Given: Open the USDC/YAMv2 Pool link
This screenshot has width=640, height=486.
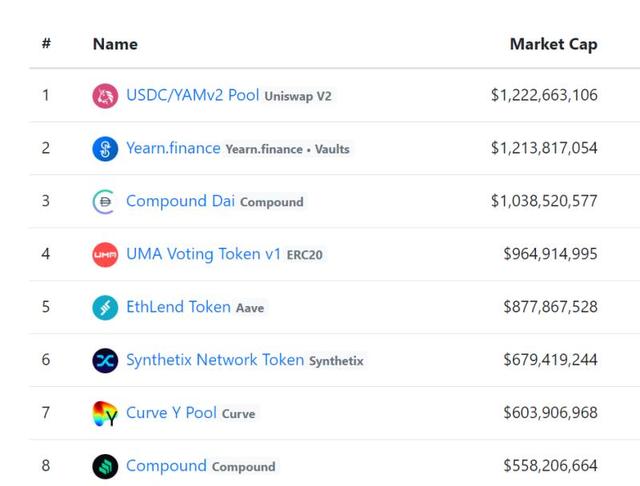Looking at the screenshot, I should [193, 95].
